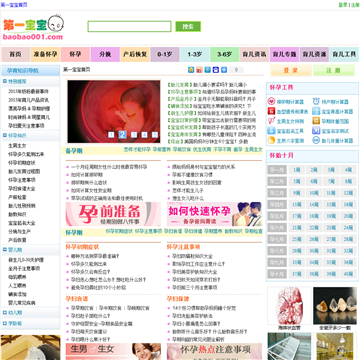Show carousel slide 3
The image size is (360, 360).
tap(134, 135)
